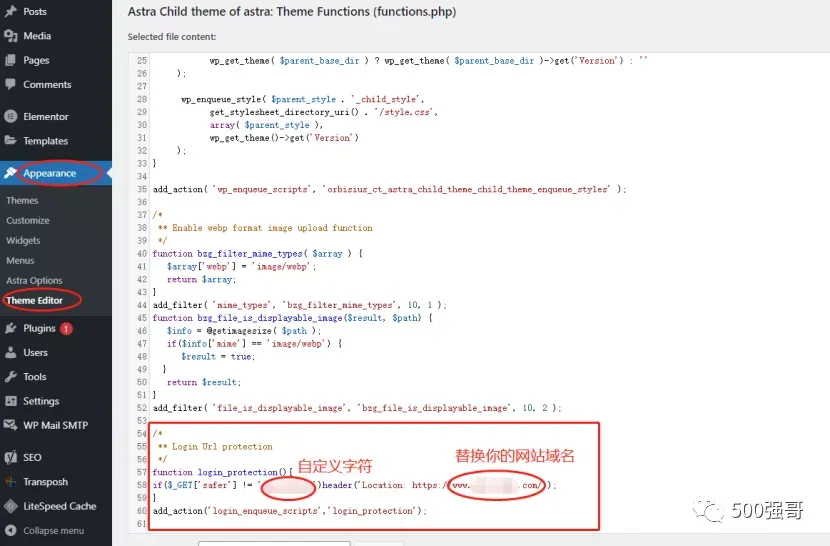The image size is (830, 546).
Task: Open the Media menu
Action: (x=37, y=35)
